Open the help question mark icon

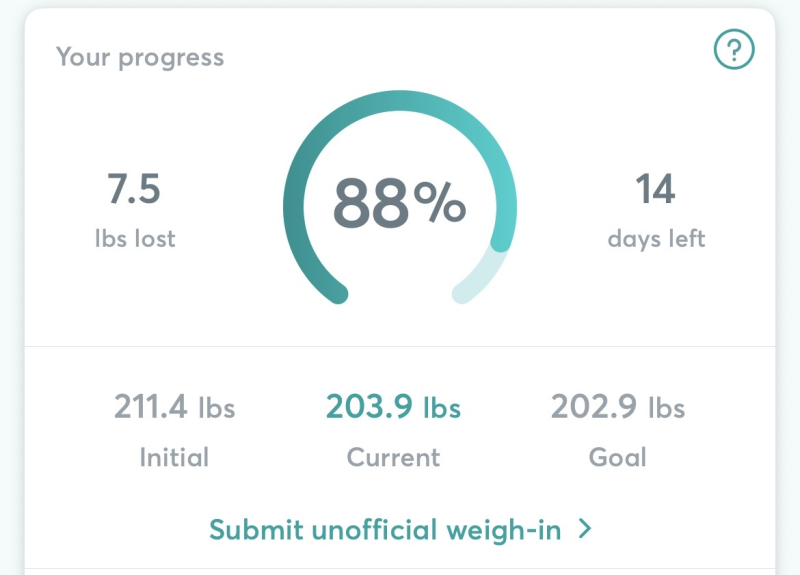(x=734, y=49)
